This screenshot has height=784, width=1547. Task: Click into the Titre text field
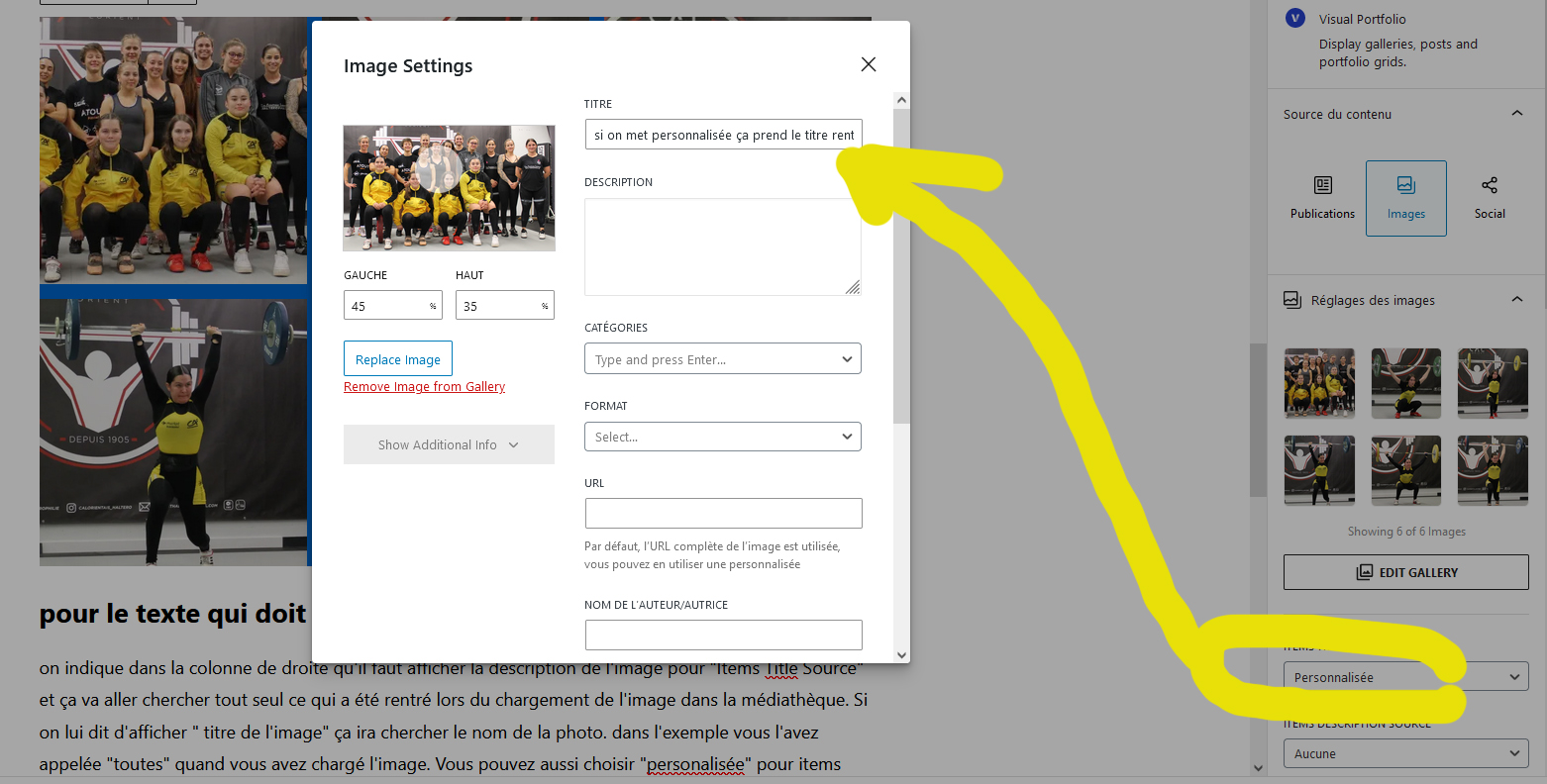pos(723,136)
